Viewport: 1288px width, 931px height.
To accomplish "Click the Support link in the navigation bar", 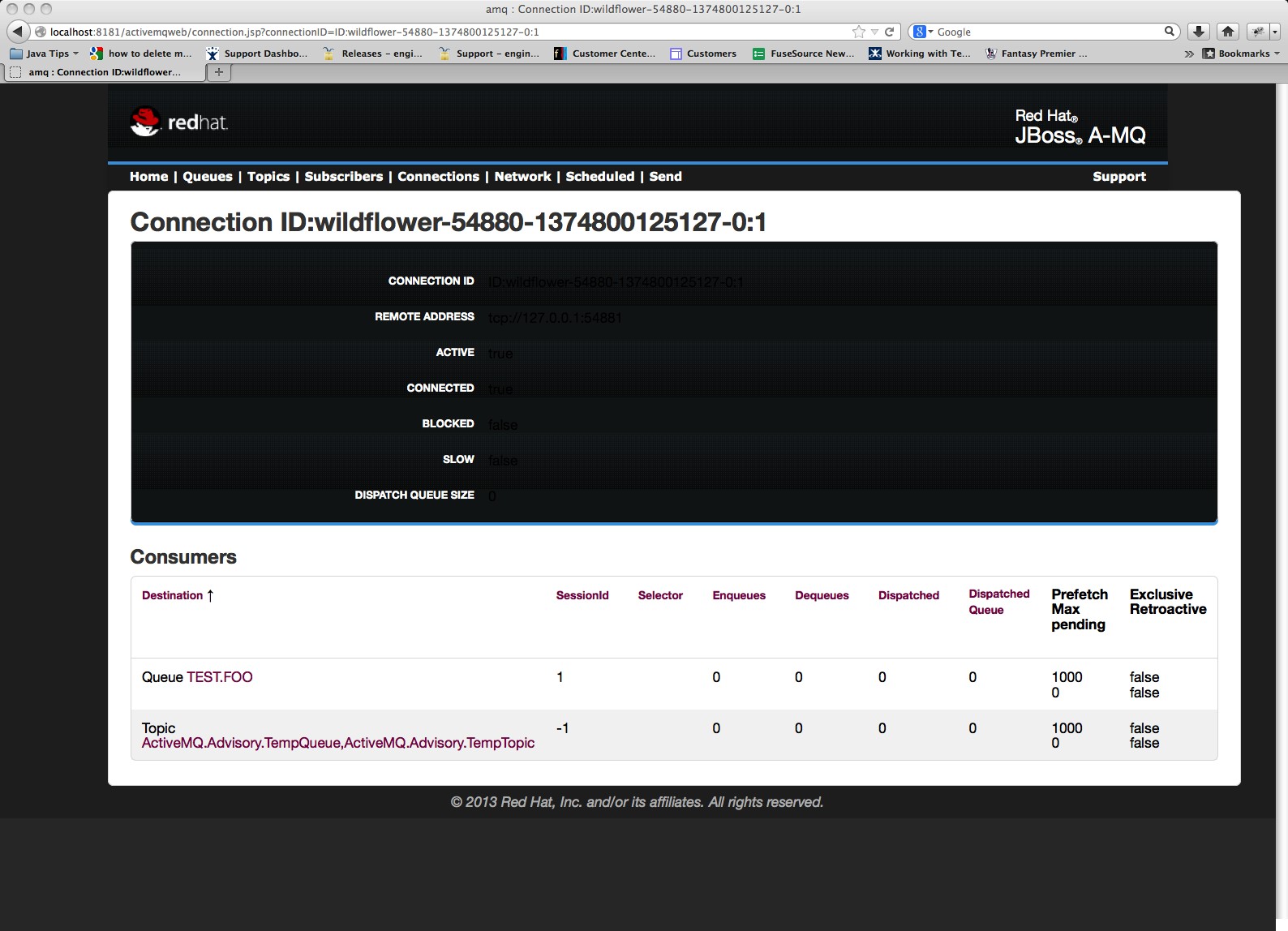I will pos(1119,177).
